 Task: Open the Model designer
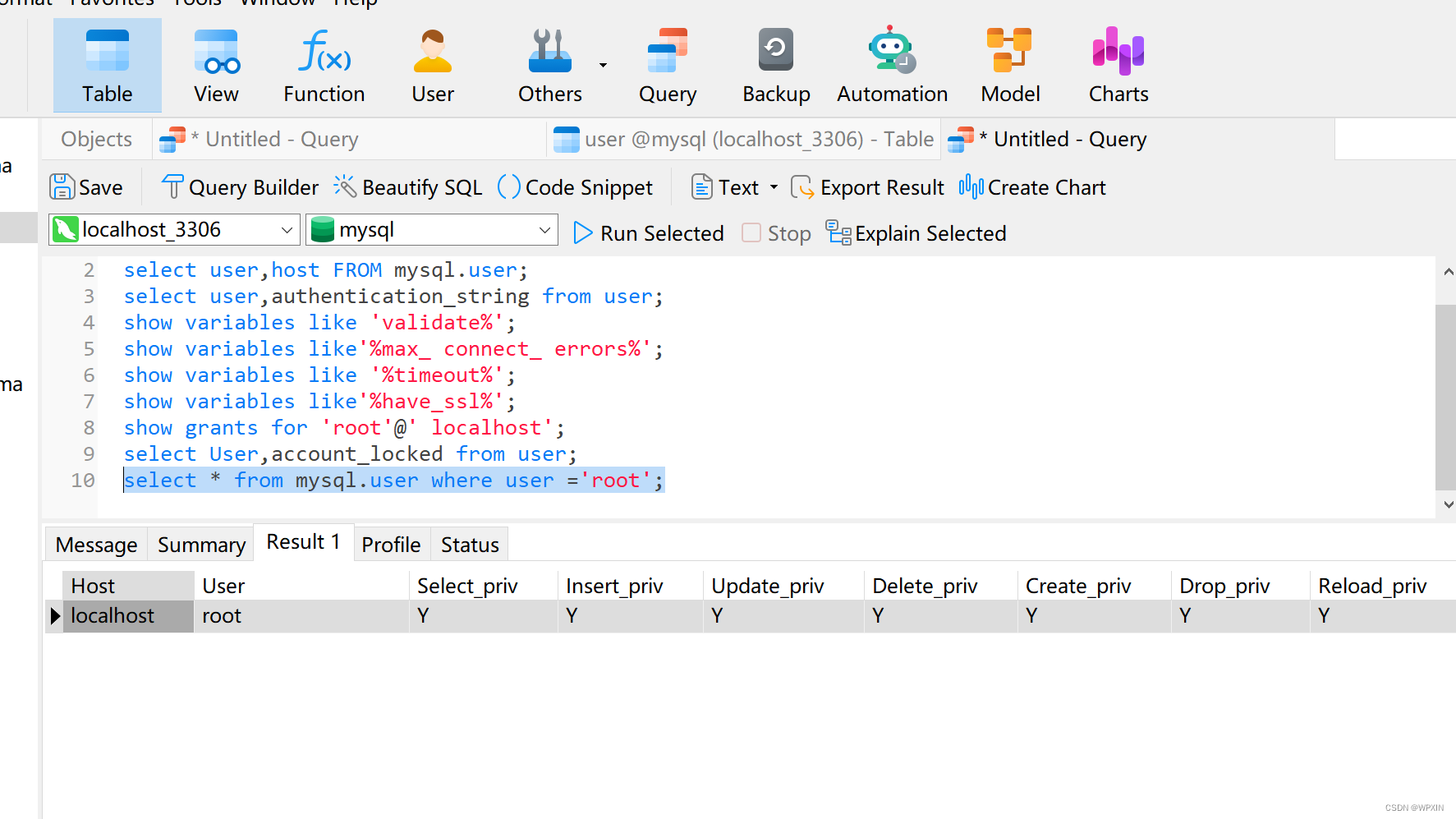click(x=1009, y=64)
